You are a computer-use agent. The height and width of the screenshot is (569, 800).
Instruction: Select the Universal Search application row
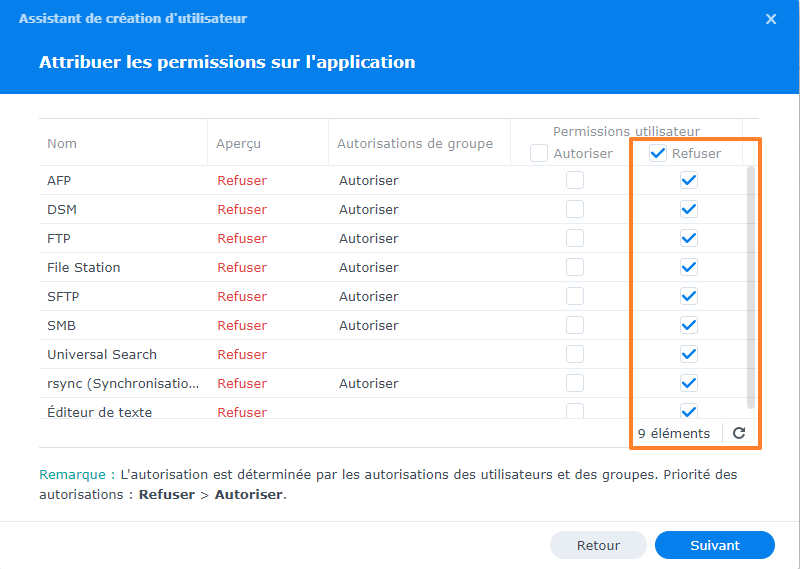click(x=101, y=355)
